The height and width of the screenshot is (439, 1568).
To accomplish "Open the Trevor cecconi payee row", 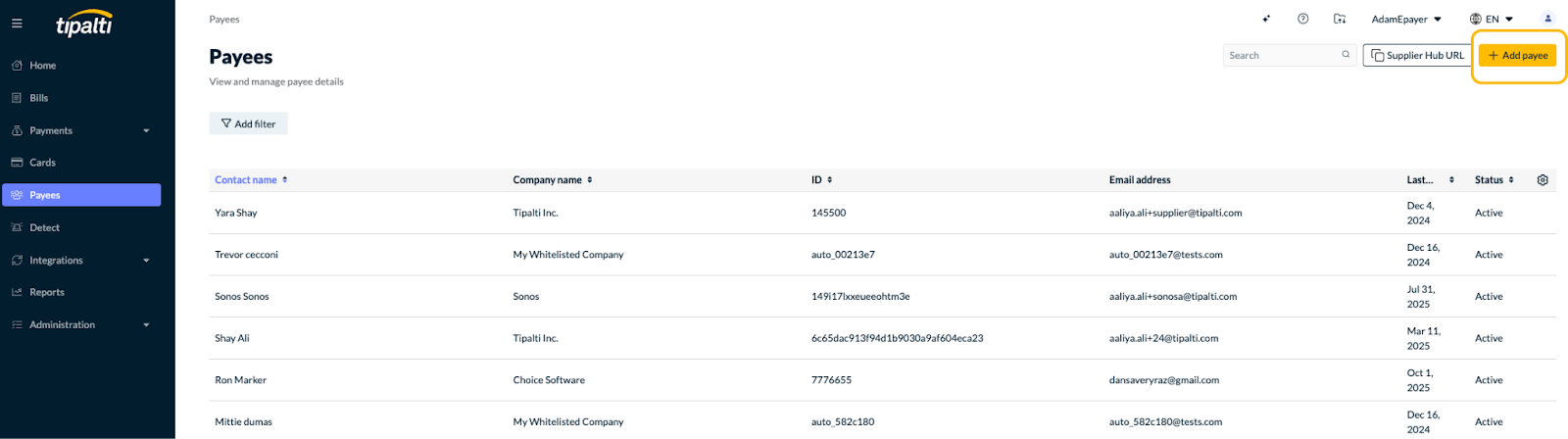I will tap(882, 255).
